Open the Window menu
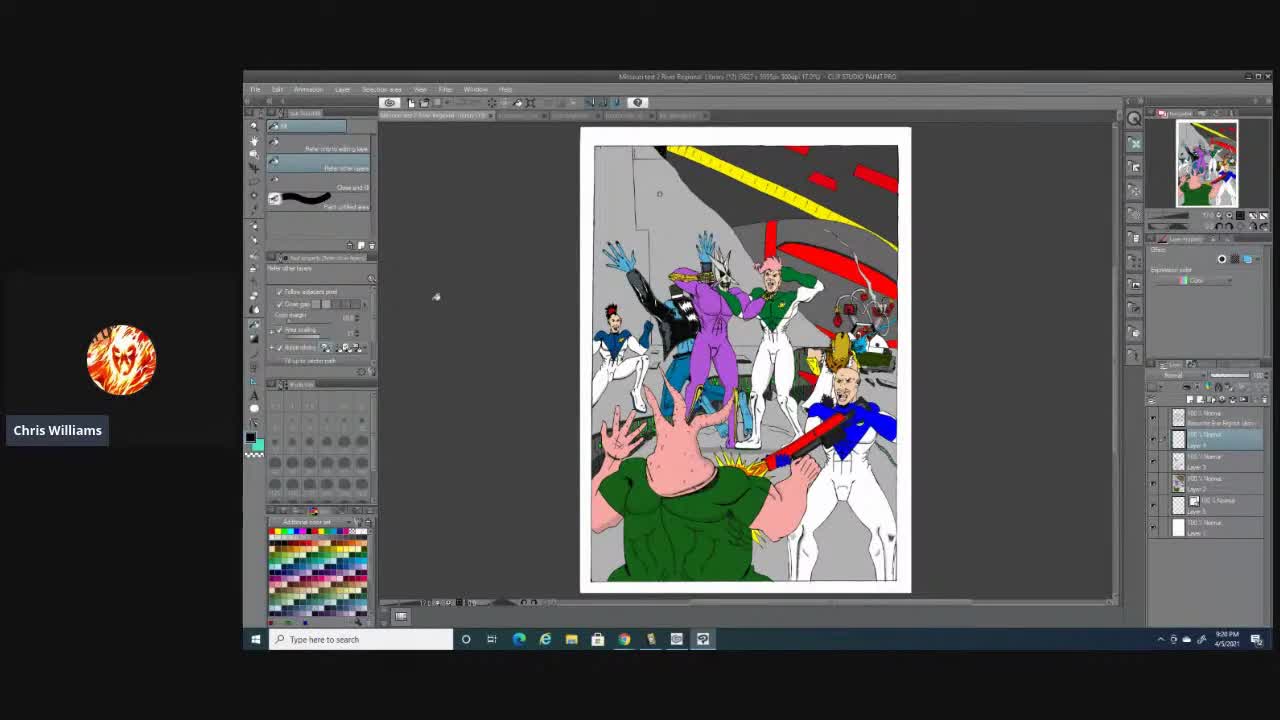This screenshot has height=720, width=1280. click(x=476, y=89)
